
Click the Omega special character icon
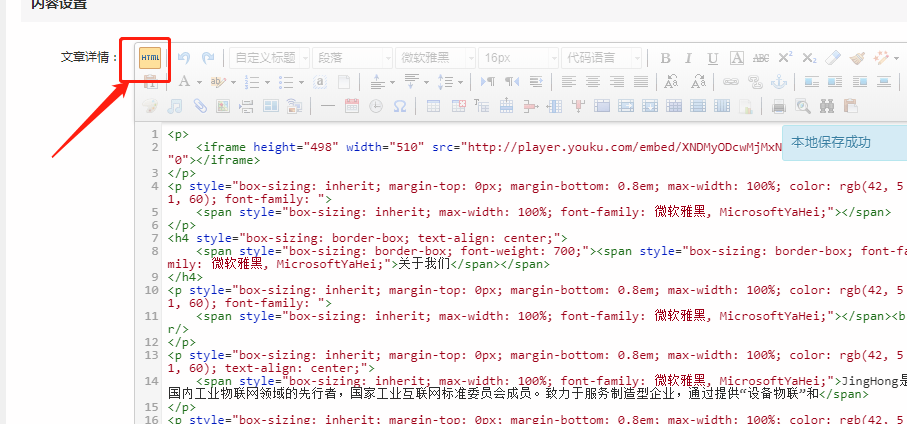[x=399, y=106]
